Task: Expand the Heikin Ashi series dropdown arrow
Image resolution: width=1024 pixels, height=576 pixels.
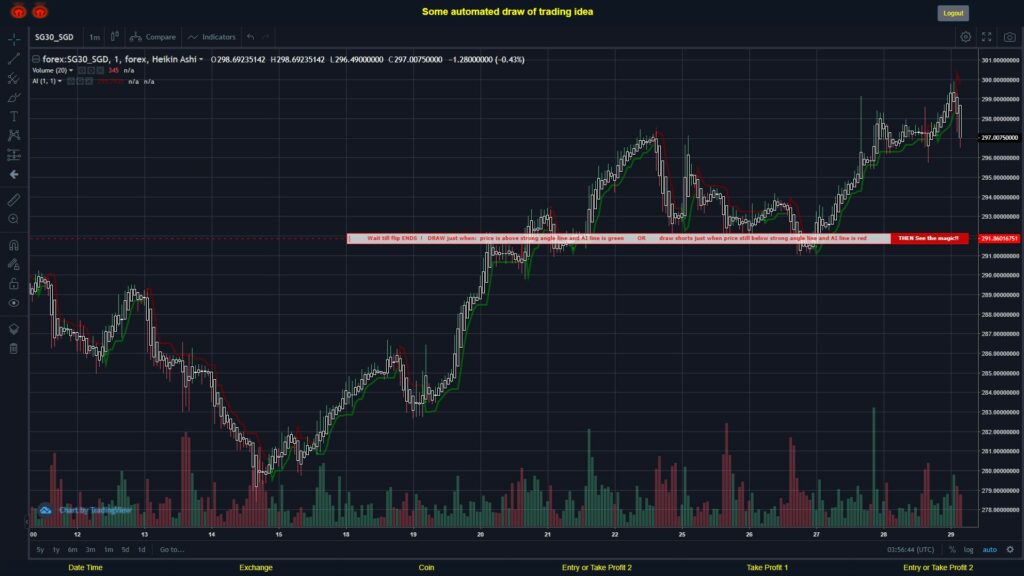Action: point(201,59)
